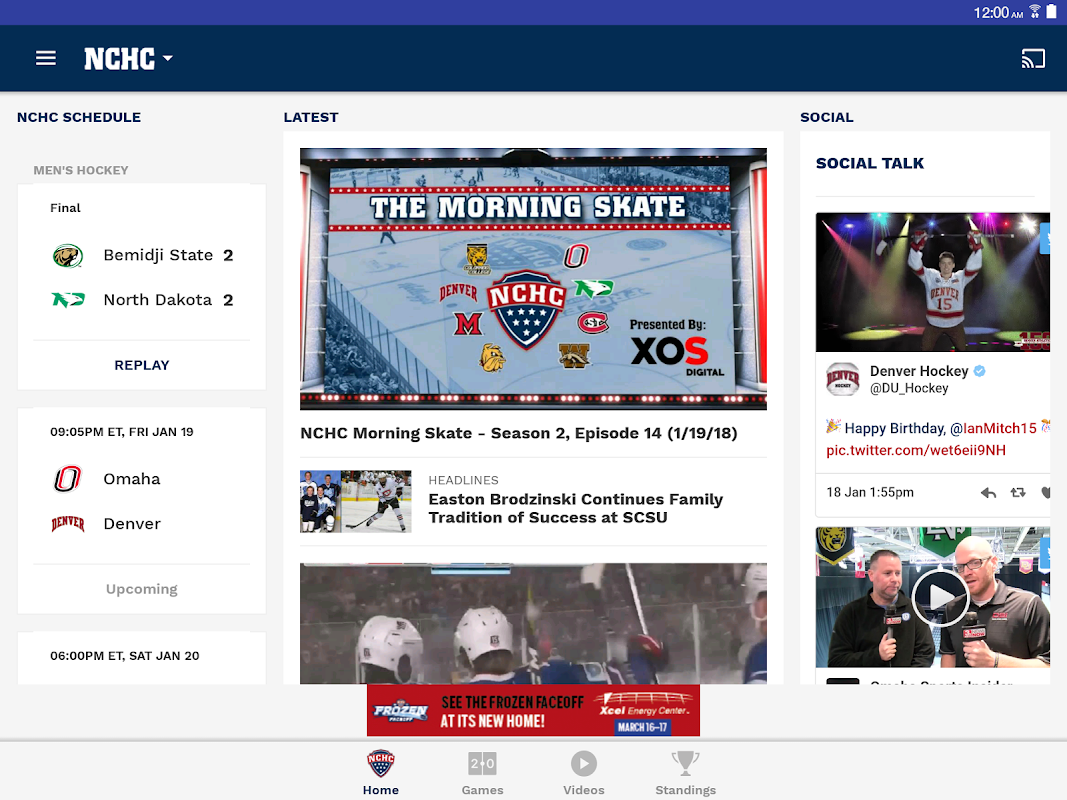Open the North Dakota team logo
The height and width of the screenshot is (800, 1067).
(68, 299)
